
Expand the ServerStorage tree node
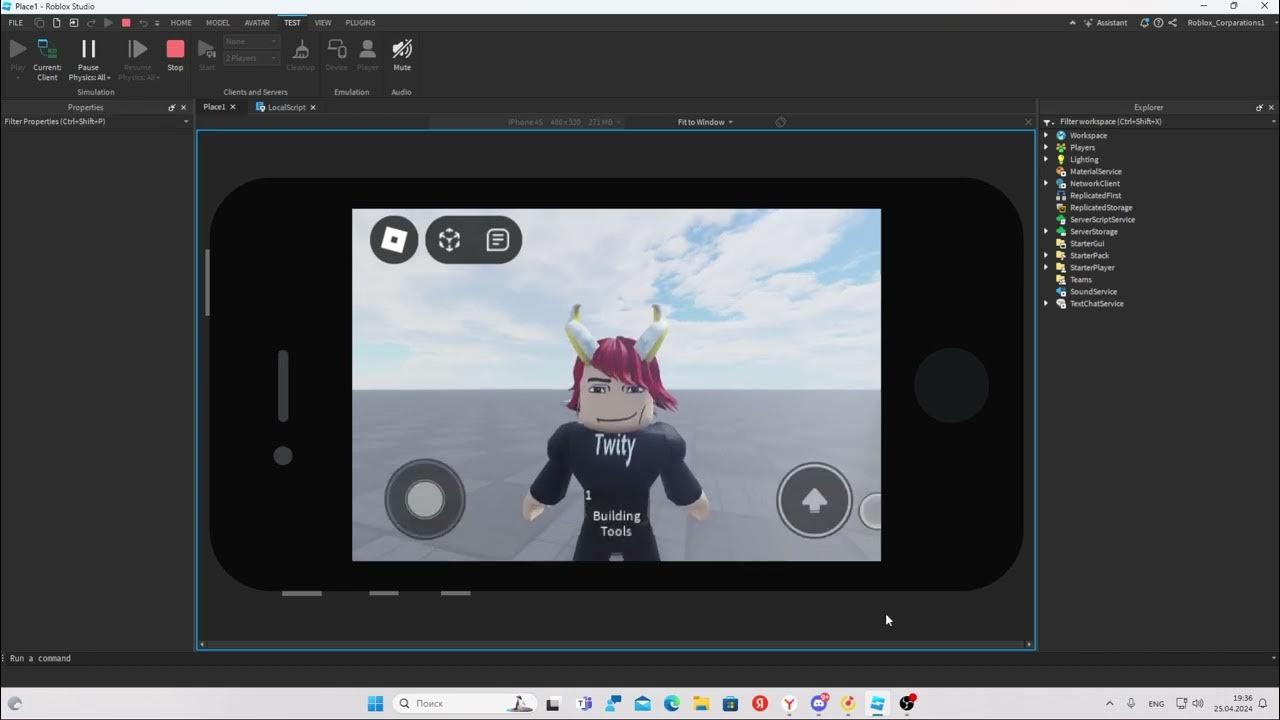click(x=1046, y=231)
